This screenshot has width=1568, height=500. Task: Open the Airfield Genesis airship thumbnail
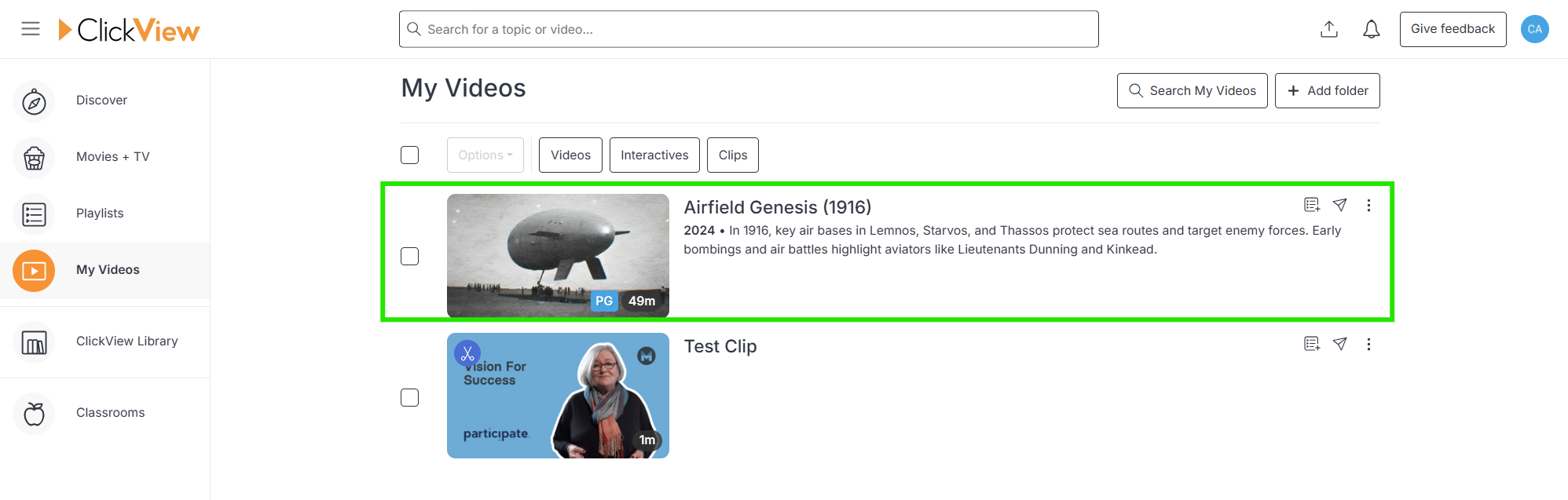[x=558, y=255]
